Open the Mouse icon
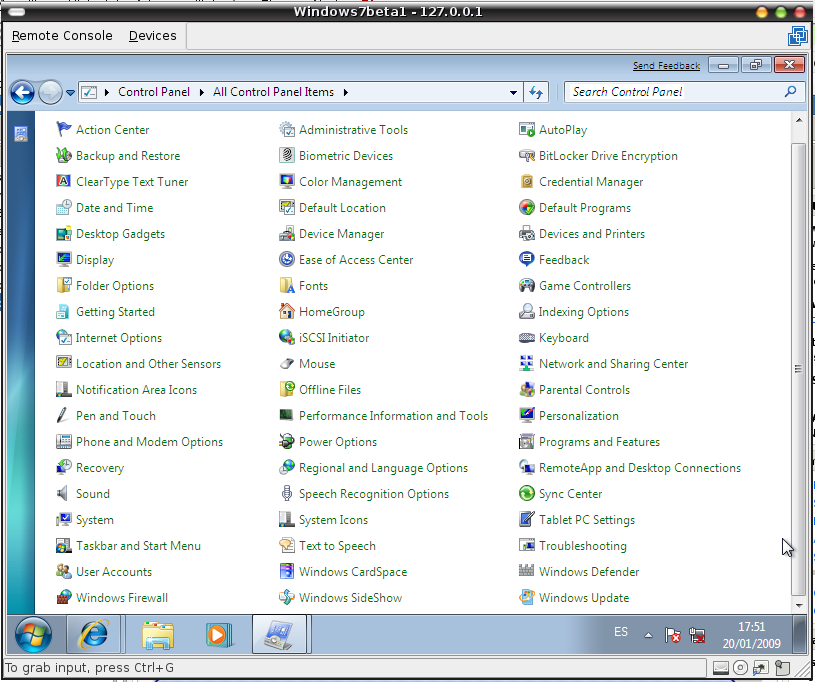Screen dimensions: 815x682 (286, 363)
